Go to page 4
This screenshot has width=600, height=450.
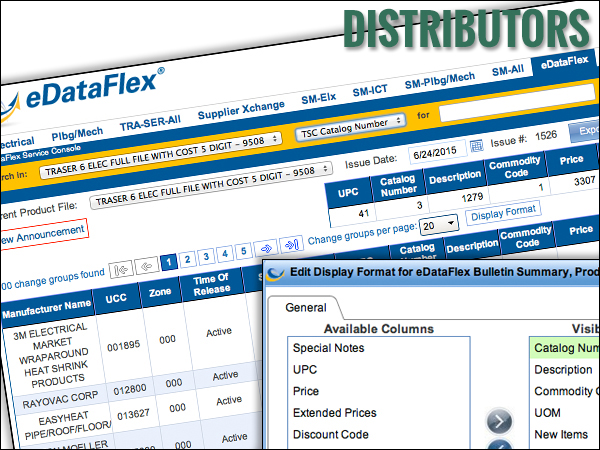[225, 253]
